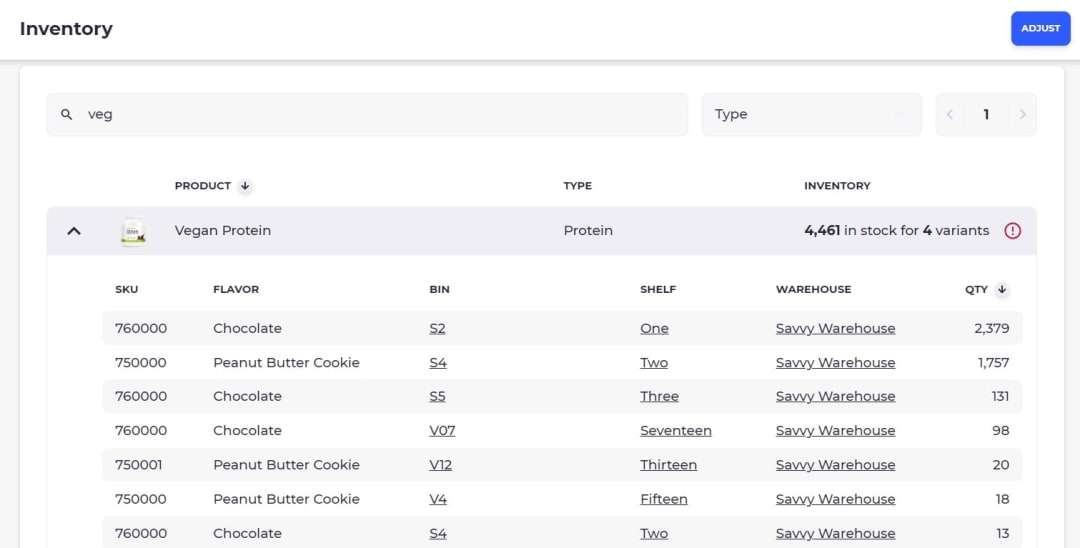The image size is (1080, 548).
Task: Open shelf Two link in 13 row
Action: 654,534
